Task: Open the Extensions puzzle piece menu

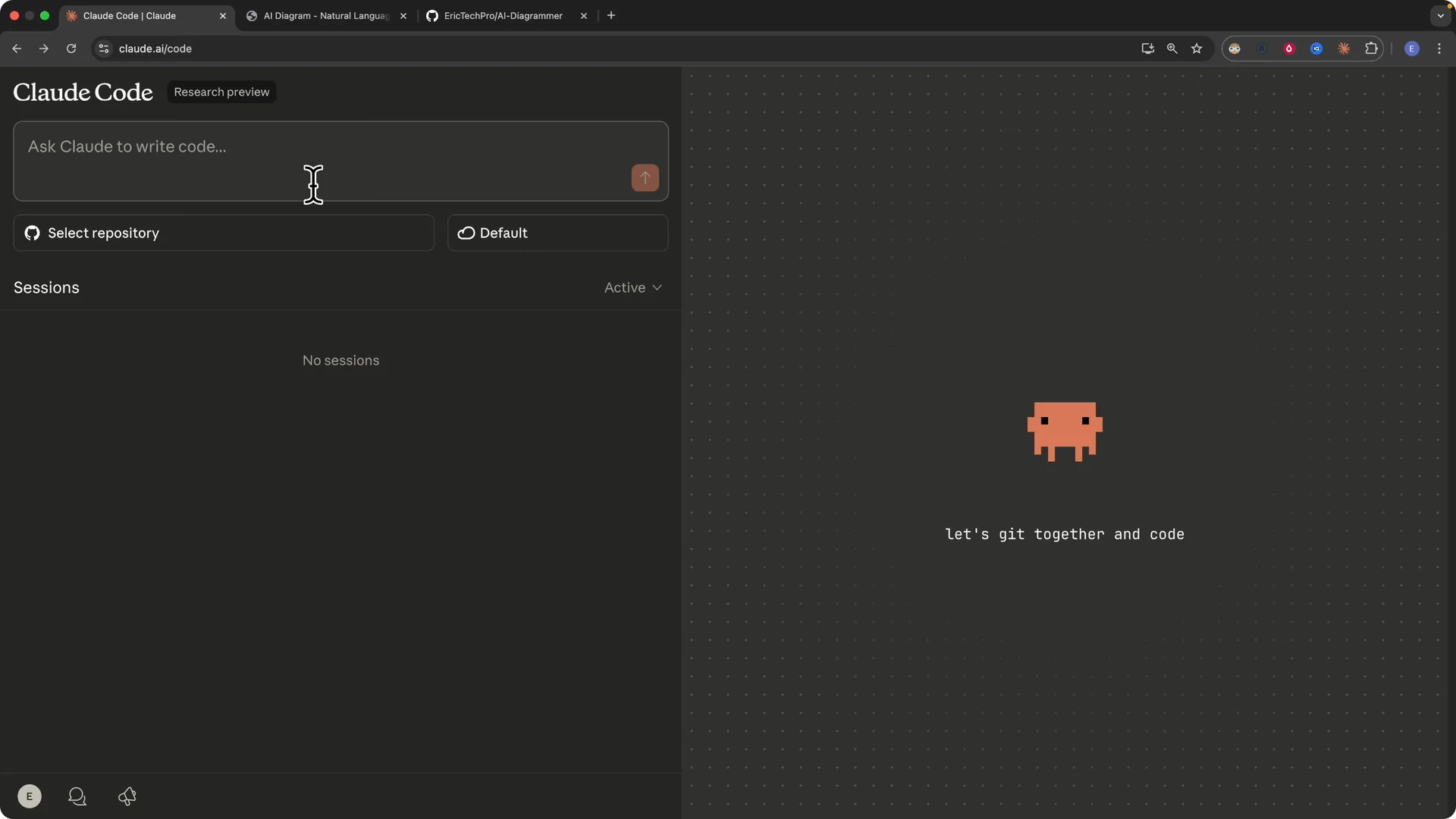Action: coord(1371,49)
